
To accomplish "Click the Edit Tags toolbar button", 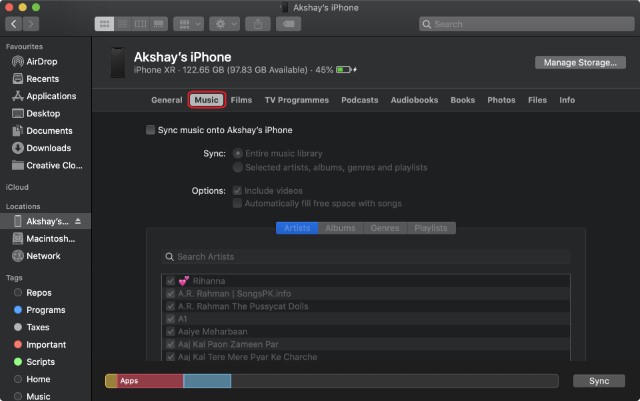I will (289, 24).
